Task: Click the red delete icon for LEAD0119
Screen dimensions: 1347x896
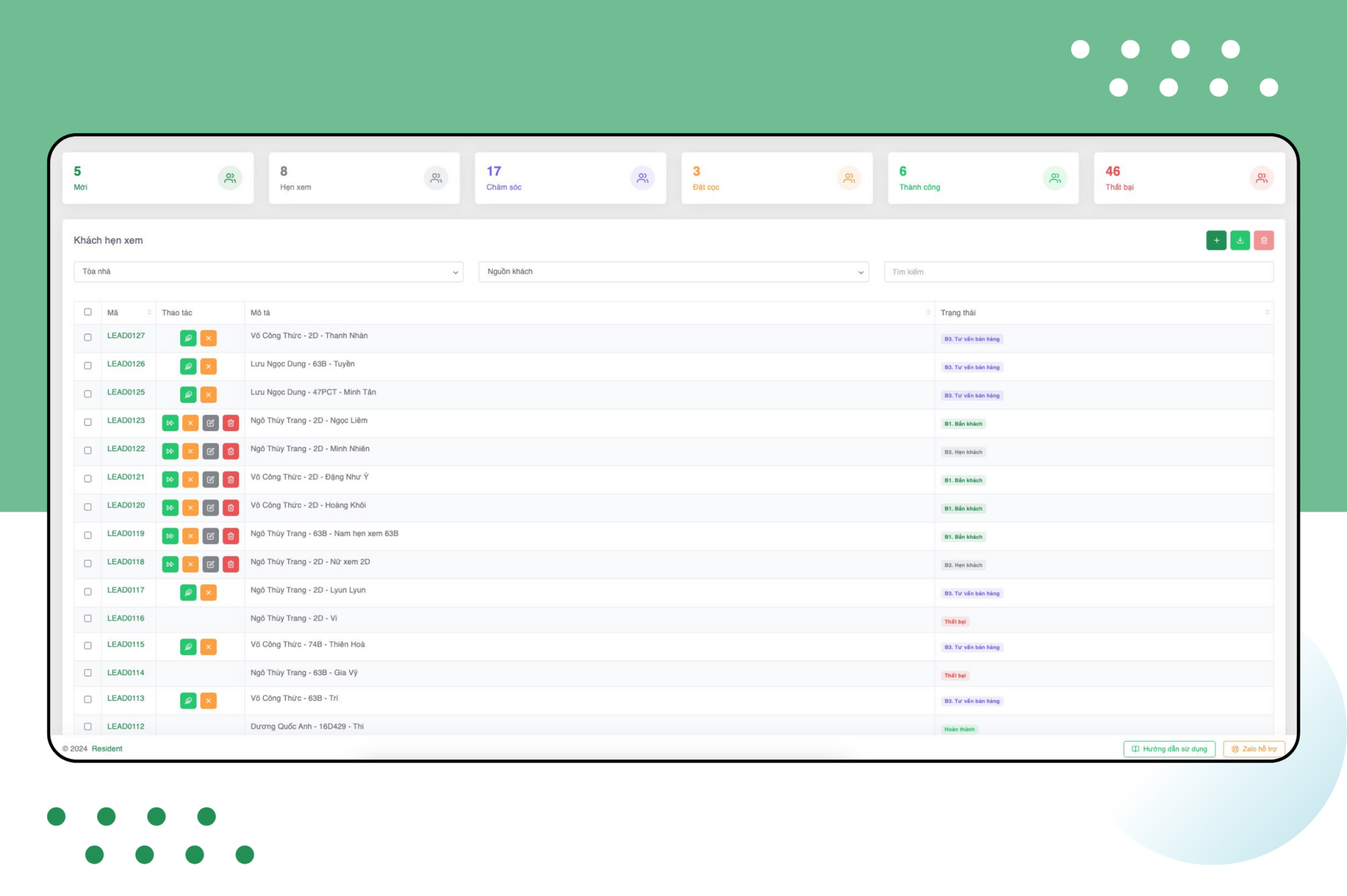Action: 231,536
